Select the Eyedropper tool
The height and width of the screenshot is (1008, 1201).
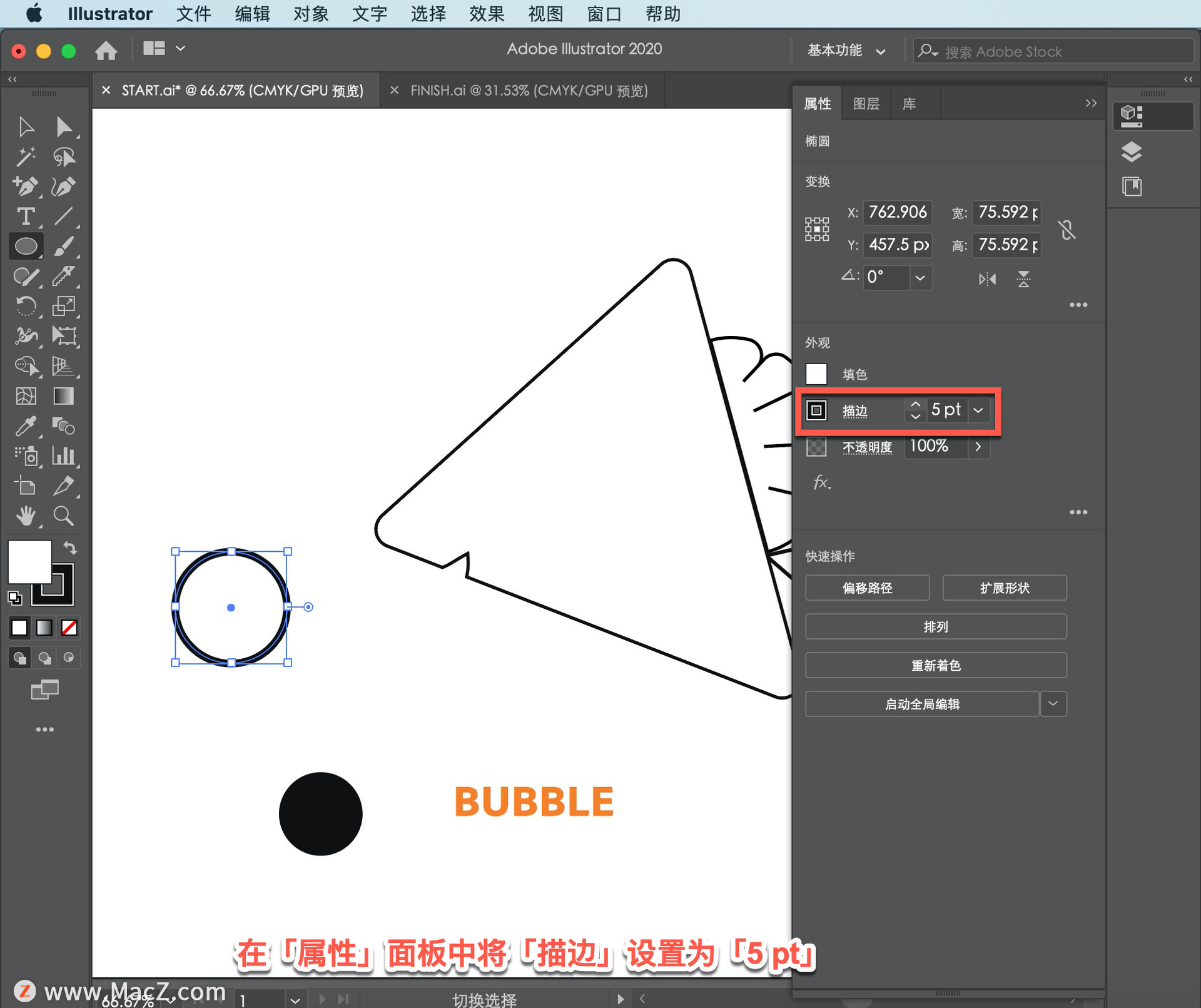[x=26, y=426]
